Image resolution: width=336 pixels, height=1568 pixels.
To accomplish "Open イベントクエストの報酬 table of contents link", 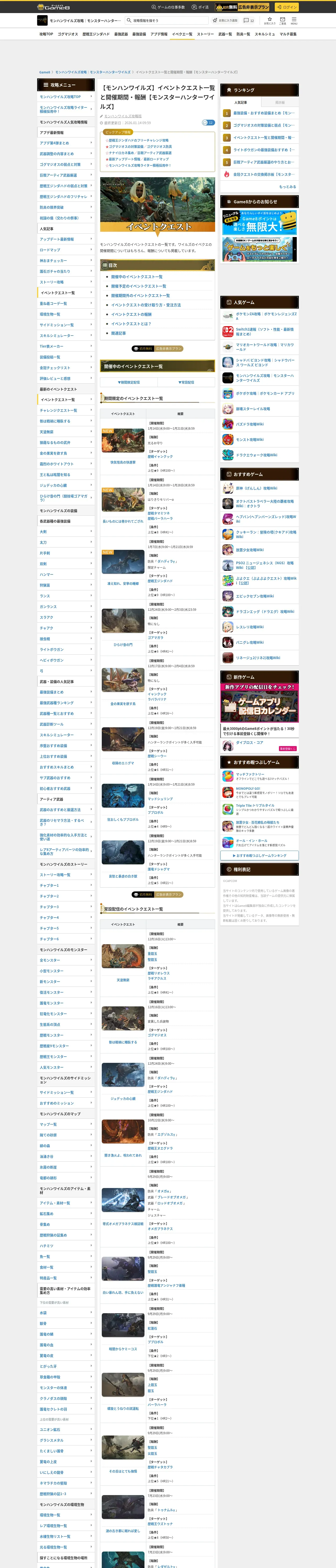I will pos(131,315).
